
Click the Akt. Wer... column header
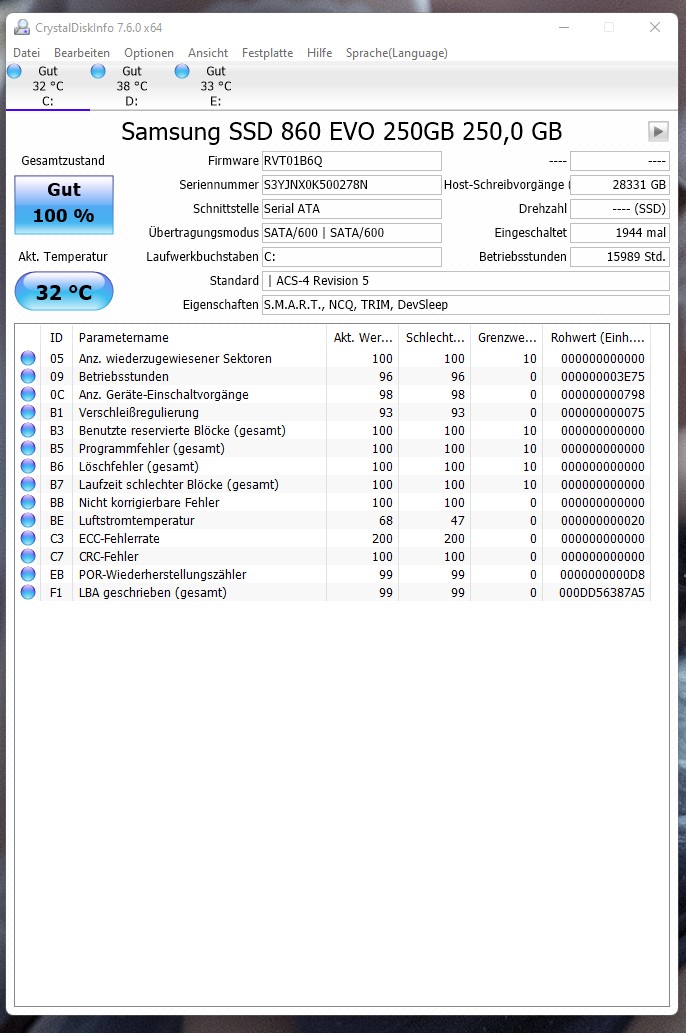362,337
